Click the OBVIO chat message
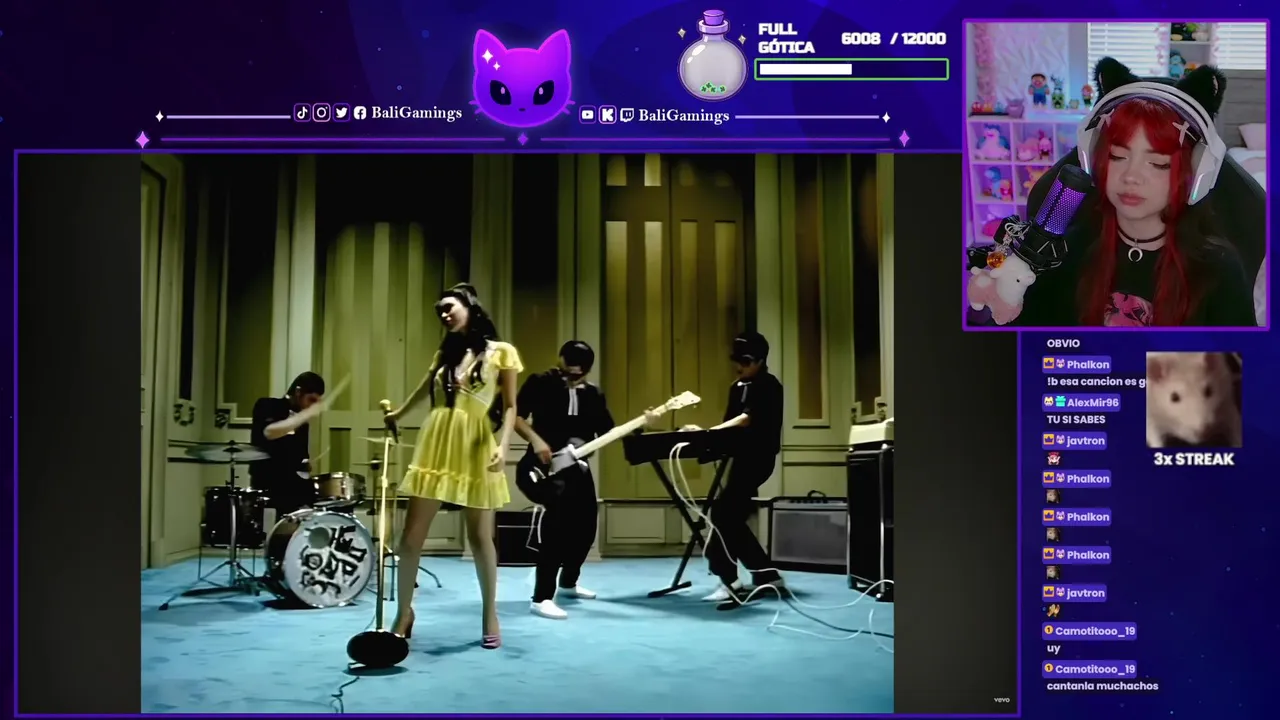The width and height of the screenshot is (1280, 720). click(1063, 343)
